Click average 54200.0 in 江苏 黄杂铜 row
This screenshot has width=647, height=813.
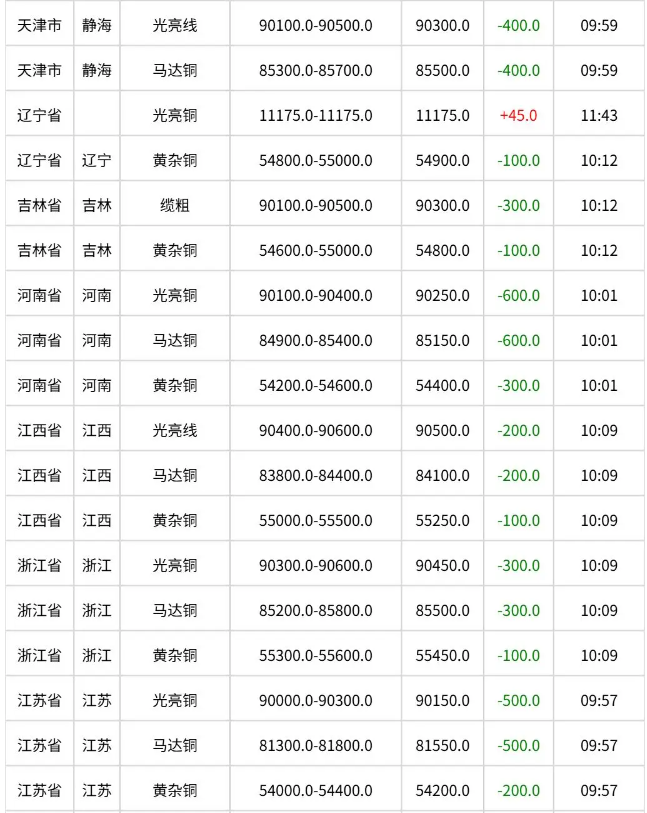pos(442,791)
